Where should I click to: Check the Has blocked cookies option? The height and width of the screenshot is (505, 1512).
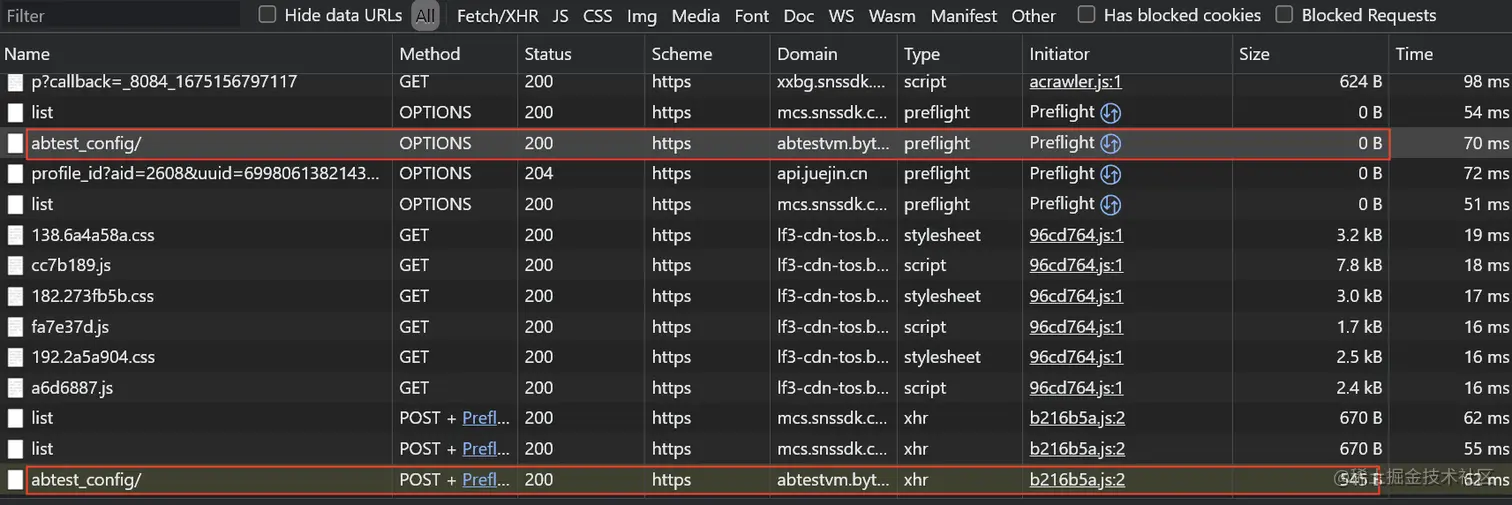[x=1086, y=15]
